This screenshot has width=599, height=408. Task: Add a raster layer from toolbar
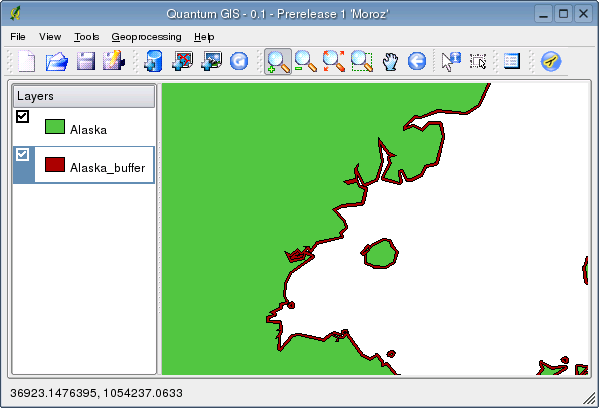[x=211, y=61]
